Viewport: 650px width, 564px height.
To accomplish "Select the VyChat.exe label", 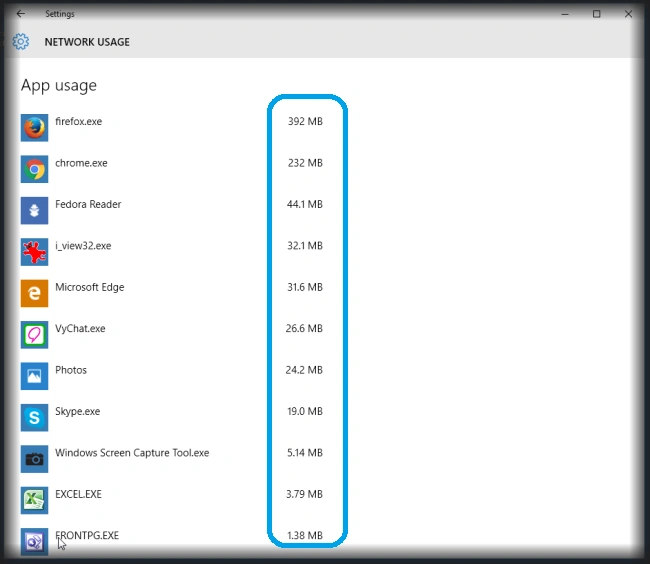I will [x=80, y=329].
